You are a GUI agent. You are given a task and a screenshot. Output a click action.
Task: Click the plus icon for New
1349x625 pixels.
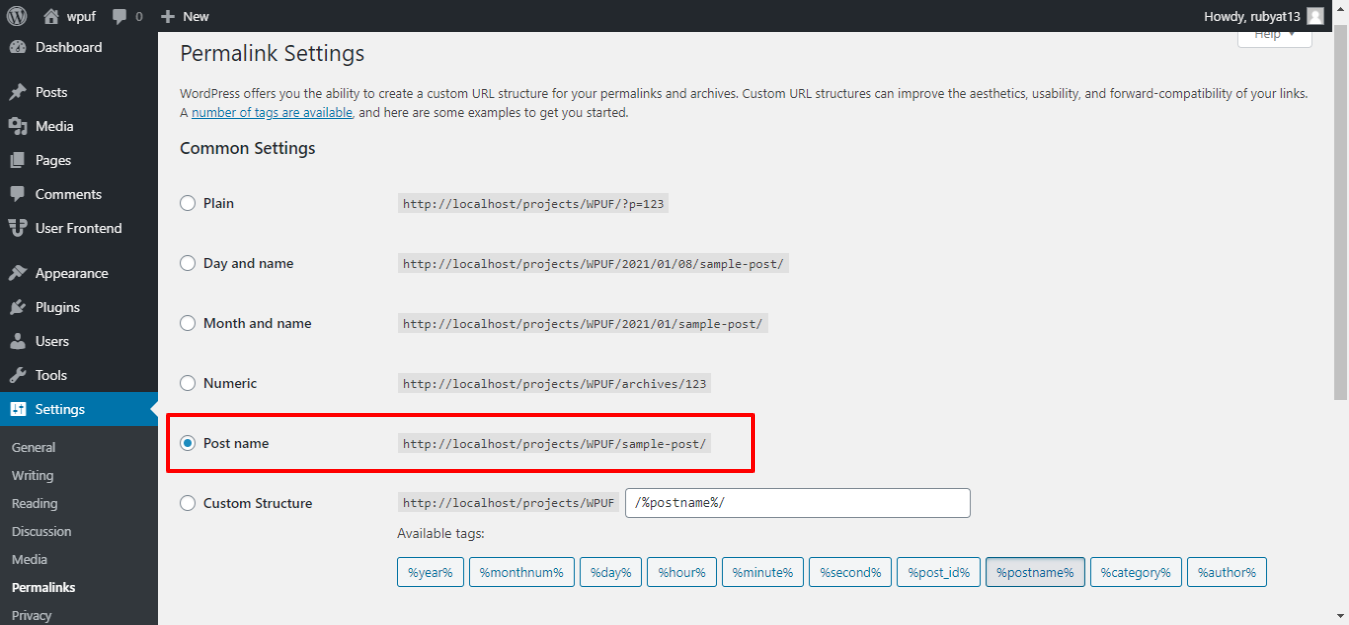coord(168,16)
